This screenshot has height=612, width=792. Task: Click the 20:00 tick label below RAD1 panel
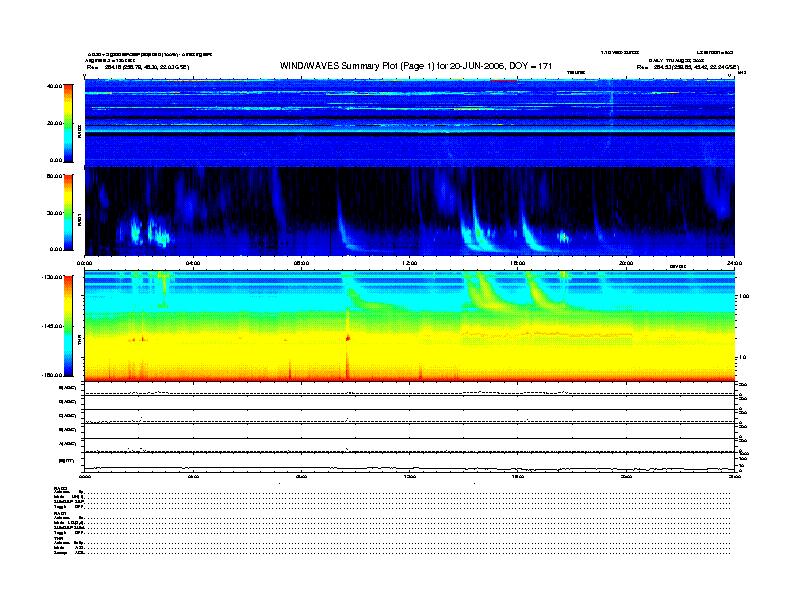click(x=626, y=263)
